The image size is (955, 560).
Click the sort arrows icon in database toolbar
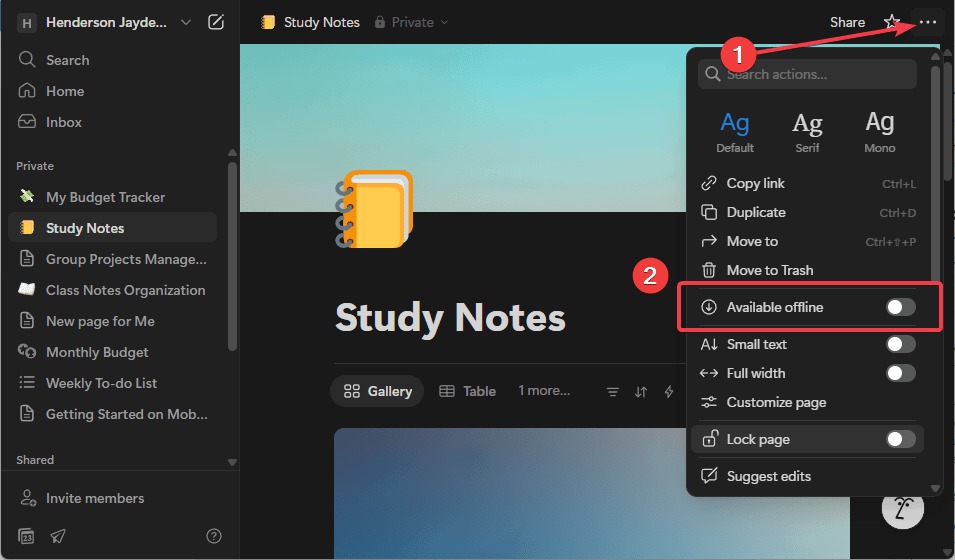(x=641, y=392)
